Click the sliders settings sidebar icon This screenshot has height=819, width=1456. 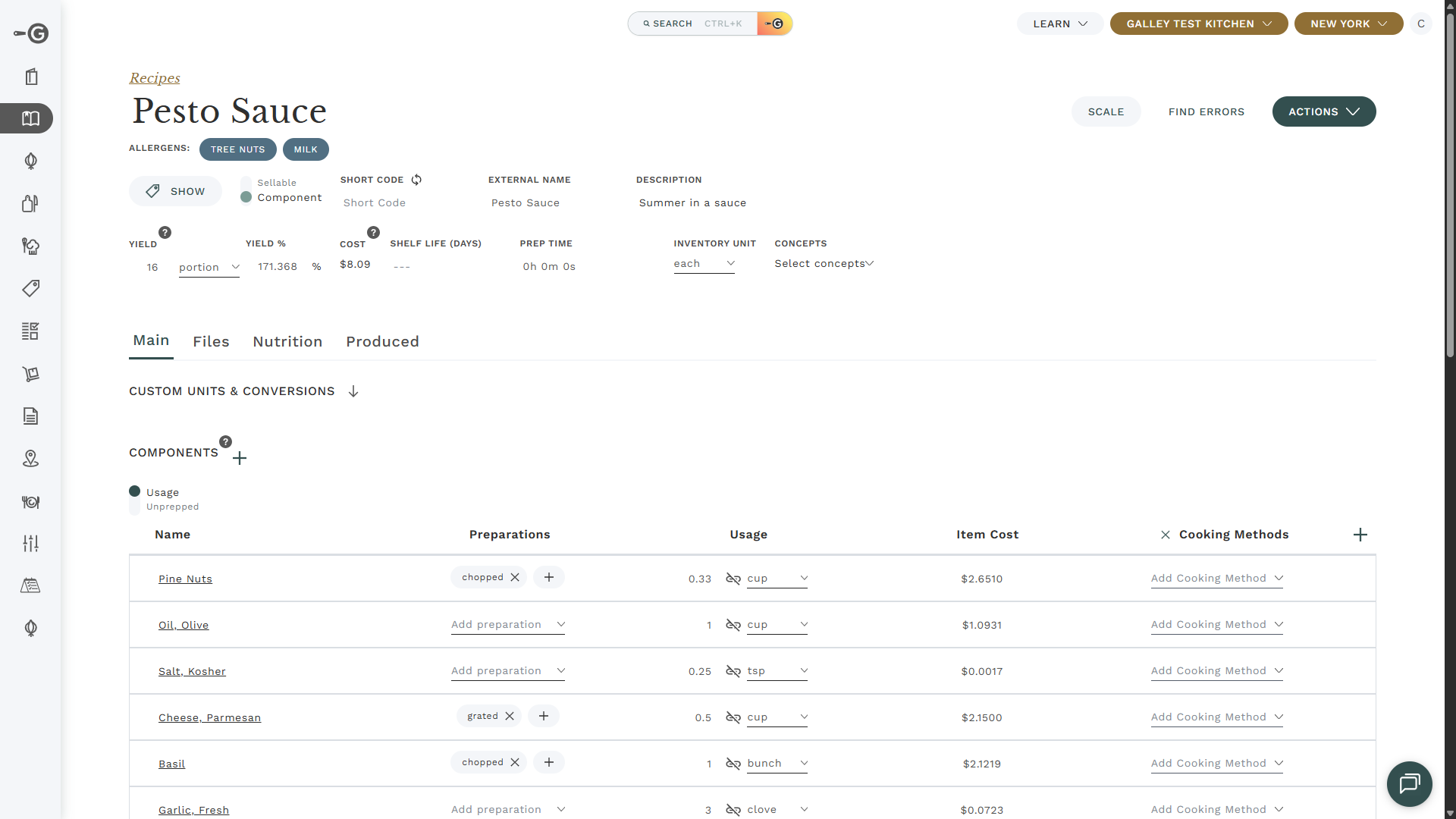tap(30, 543)
